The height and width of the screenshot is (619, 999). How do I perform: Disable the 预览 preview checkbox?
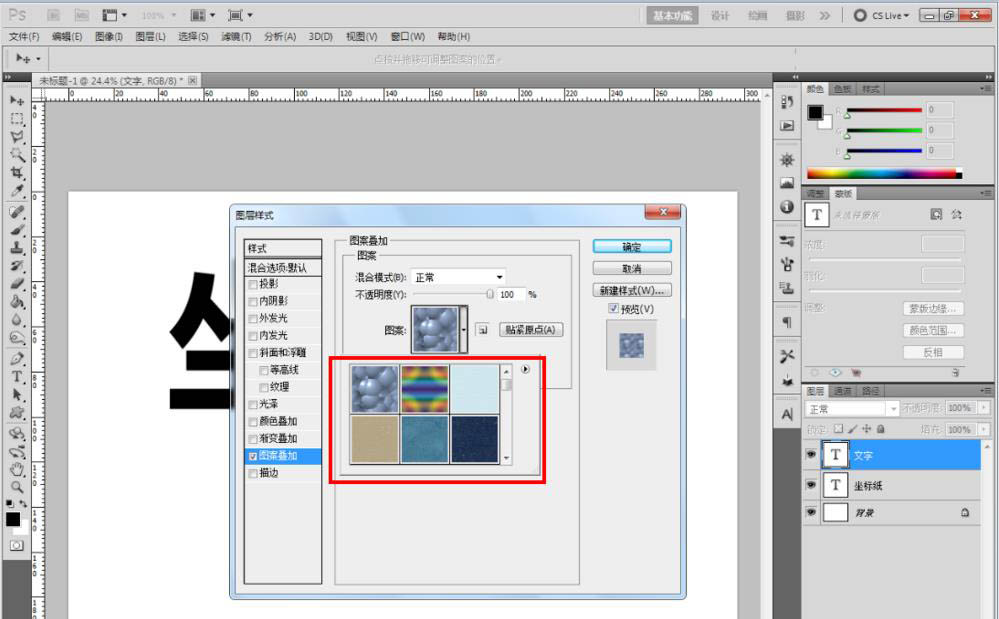click(614, 308)
